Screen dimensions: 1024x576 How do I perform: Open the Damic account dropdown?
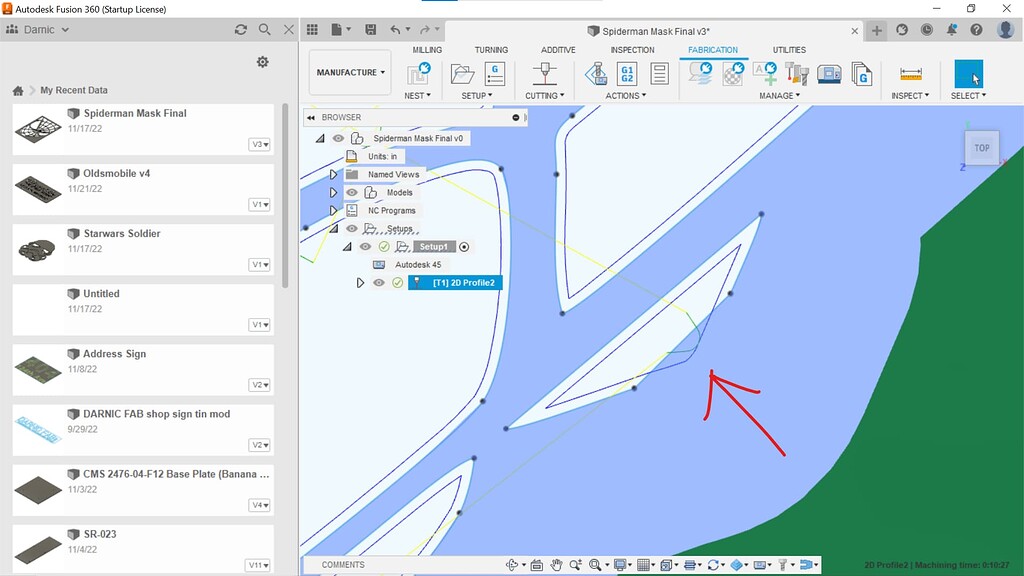(38, 29)
